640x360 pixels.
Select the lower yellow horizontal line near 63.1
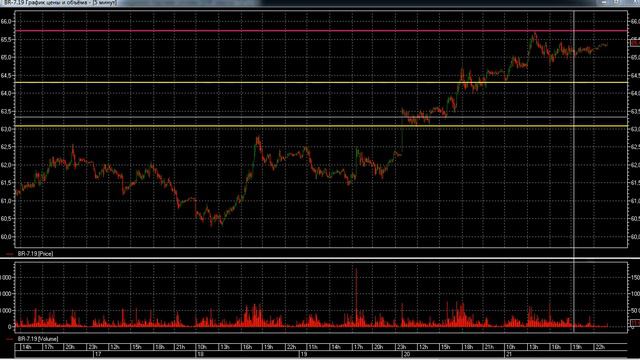click(321, 127)
